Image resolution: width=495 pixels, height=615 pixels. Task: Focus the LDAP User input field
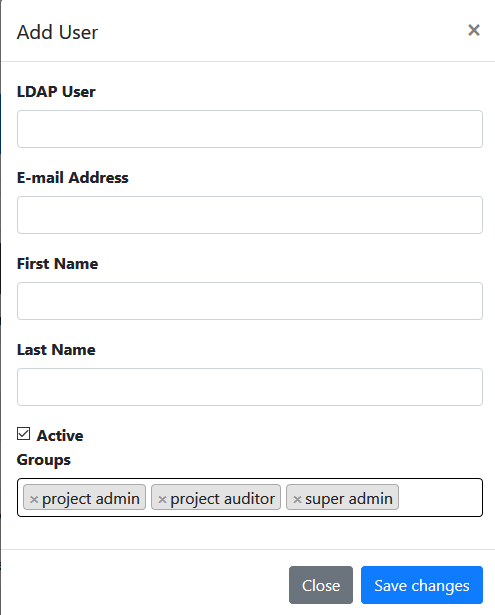pyautogui.click(x=250, y=129)
